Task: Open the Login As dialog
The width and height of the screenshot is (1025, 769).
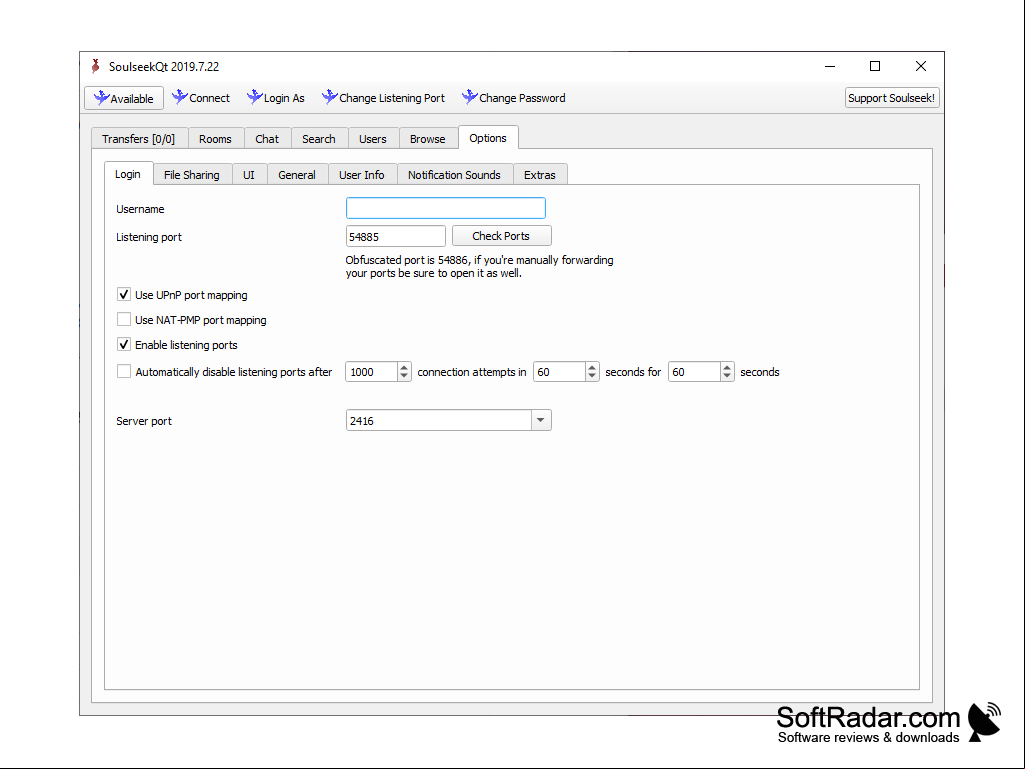Action: 276,98
